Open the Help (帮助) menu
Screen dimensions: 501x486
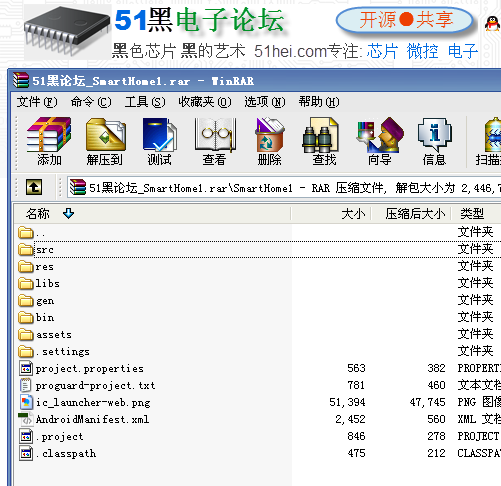[319, 102]
